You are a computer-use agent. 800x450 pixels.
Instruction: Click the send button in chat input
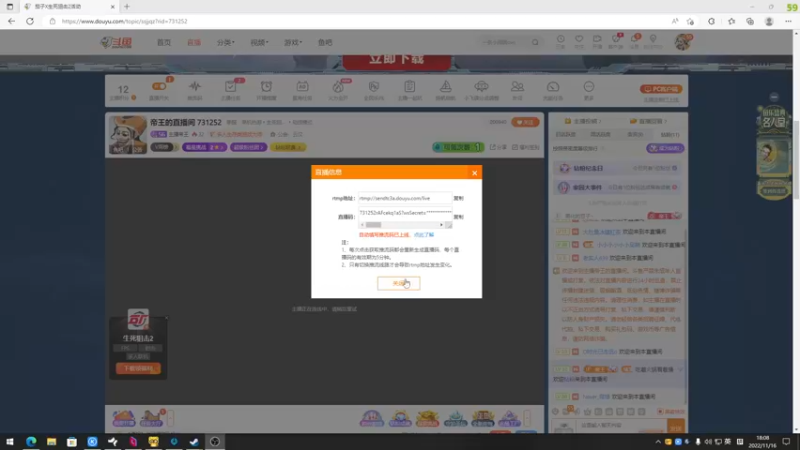[676, 428]
